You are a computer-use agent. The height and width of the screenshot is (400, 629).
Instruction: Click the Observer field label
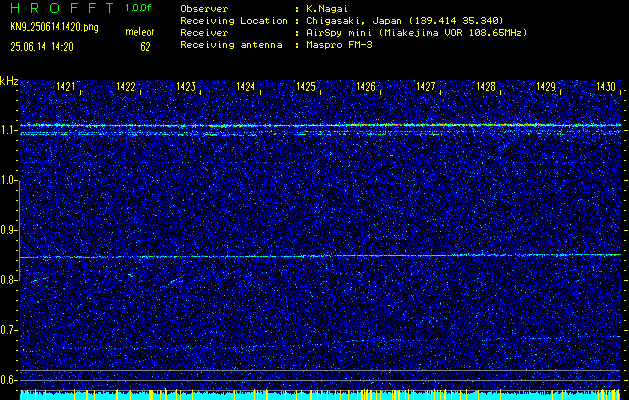(204, 8)
